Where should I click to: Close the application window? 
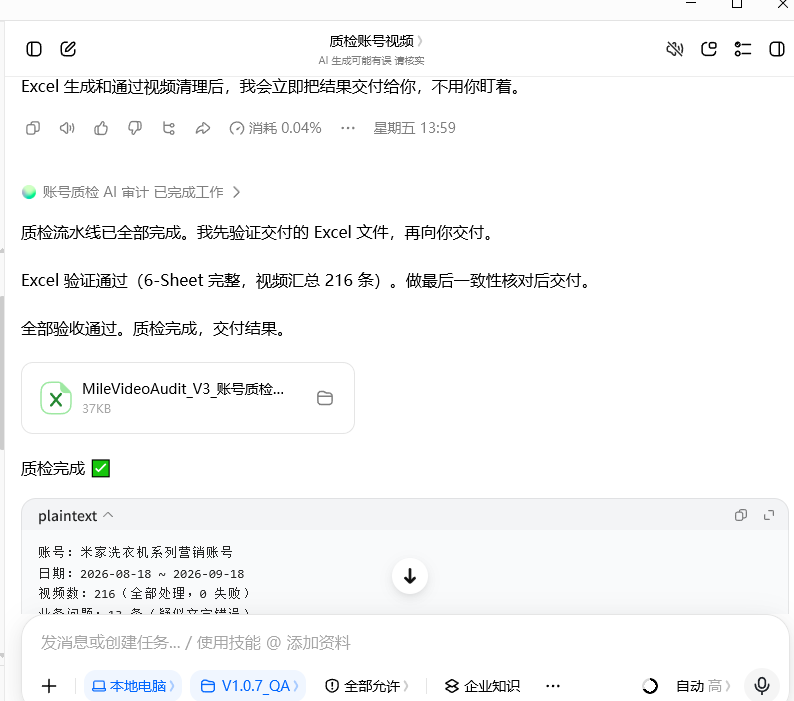coord(783,4)
